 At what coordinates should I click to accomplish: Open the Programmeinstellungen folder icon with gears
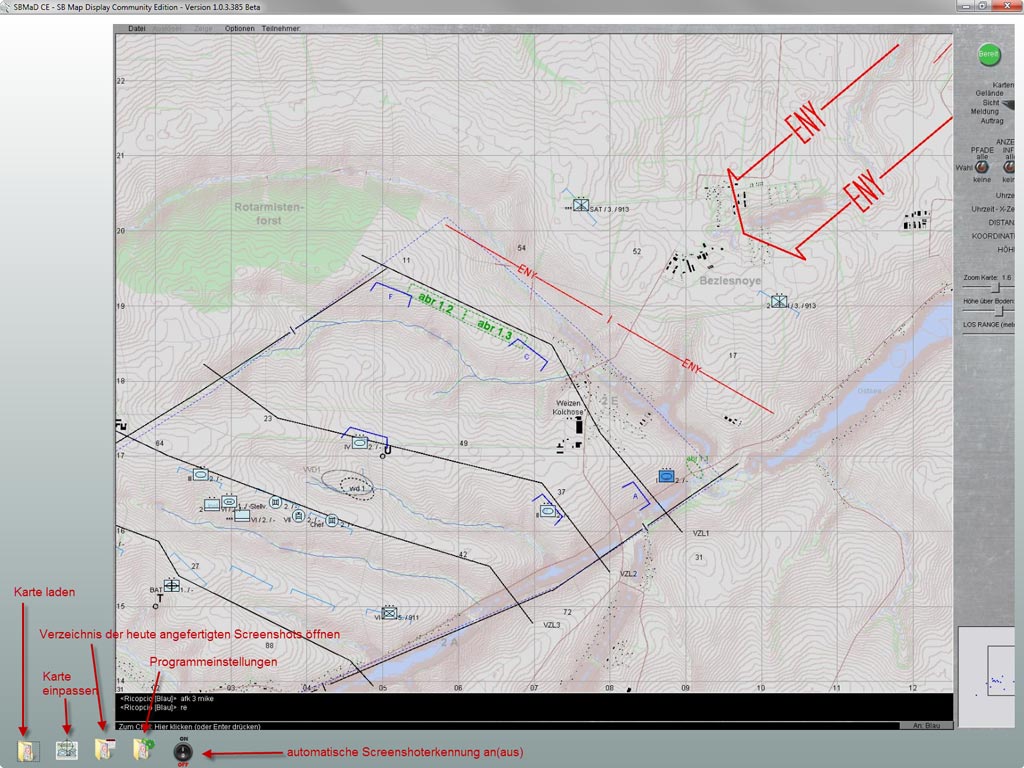144,749
